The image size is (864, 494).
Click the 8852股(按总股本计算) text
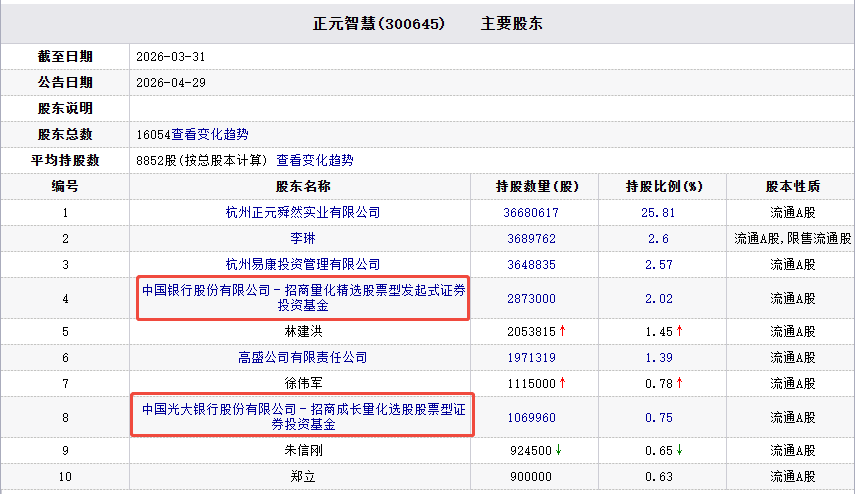202,160
